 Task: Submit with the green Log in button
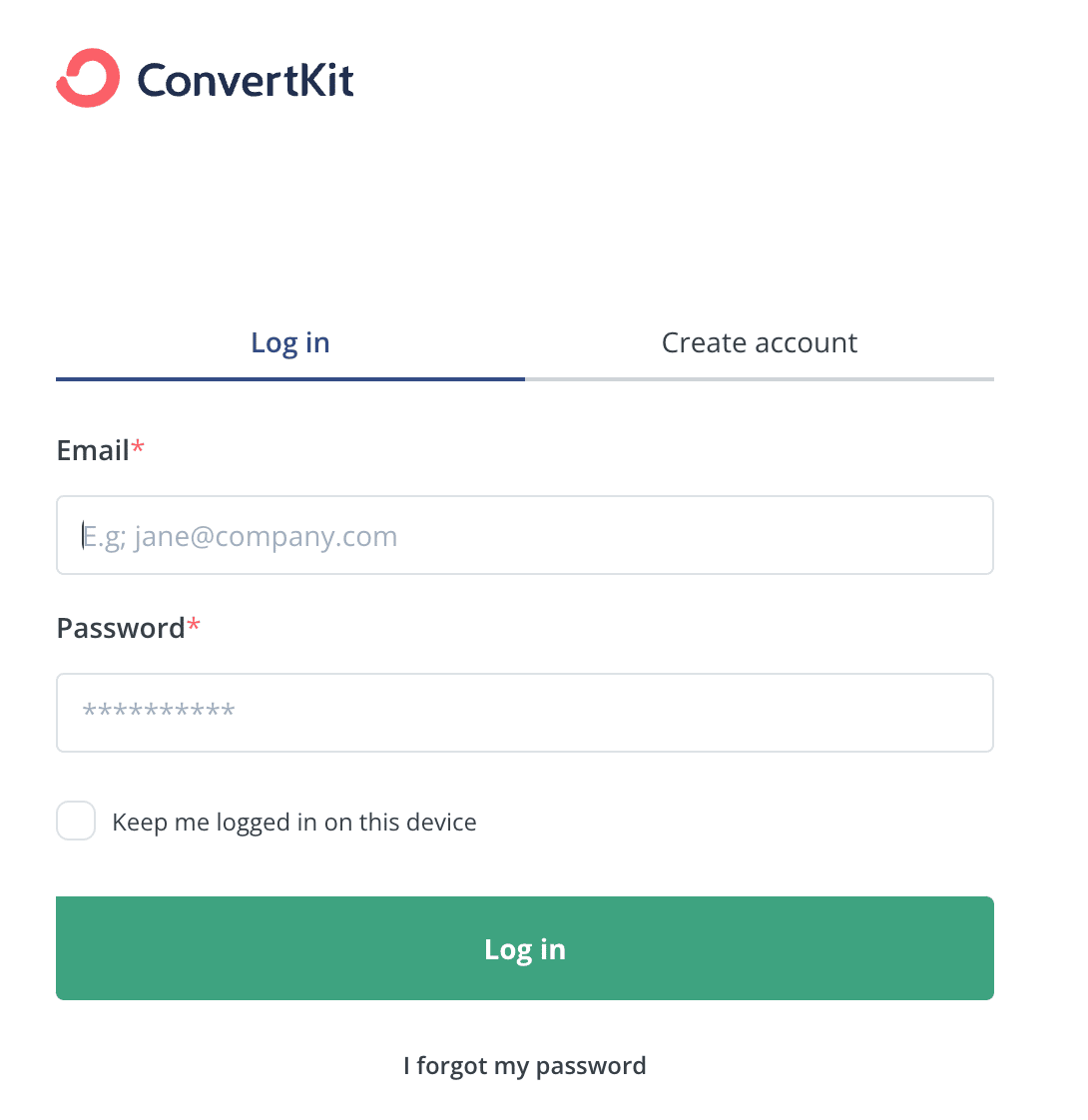click(x=525, y=948)
